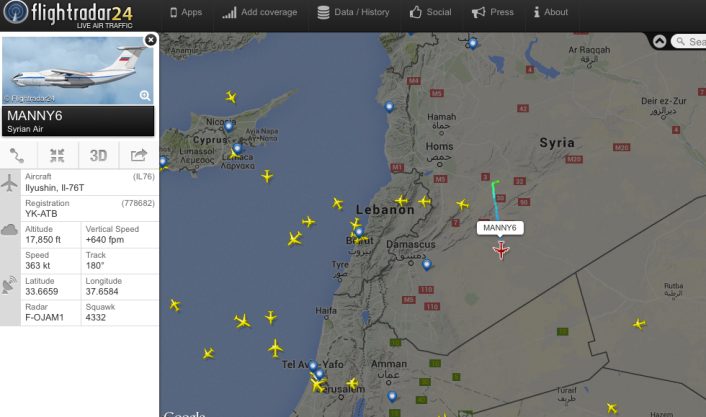Open the About menu
Viewport: 706px width, 417px height.
click(x=551, y=13)
